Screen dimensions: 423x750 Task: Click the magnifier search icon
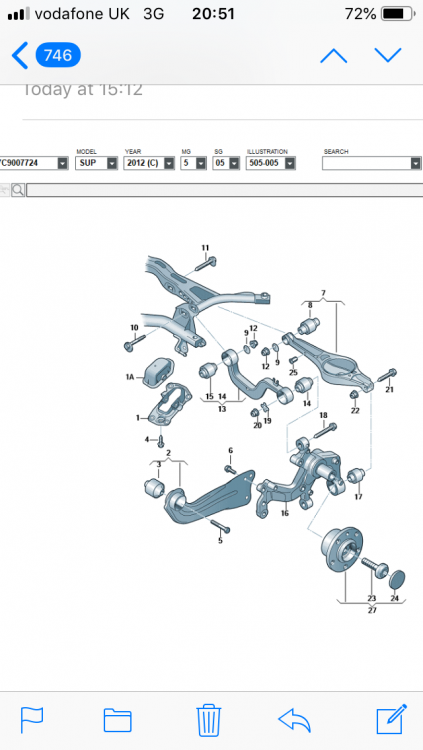point(18,190)
